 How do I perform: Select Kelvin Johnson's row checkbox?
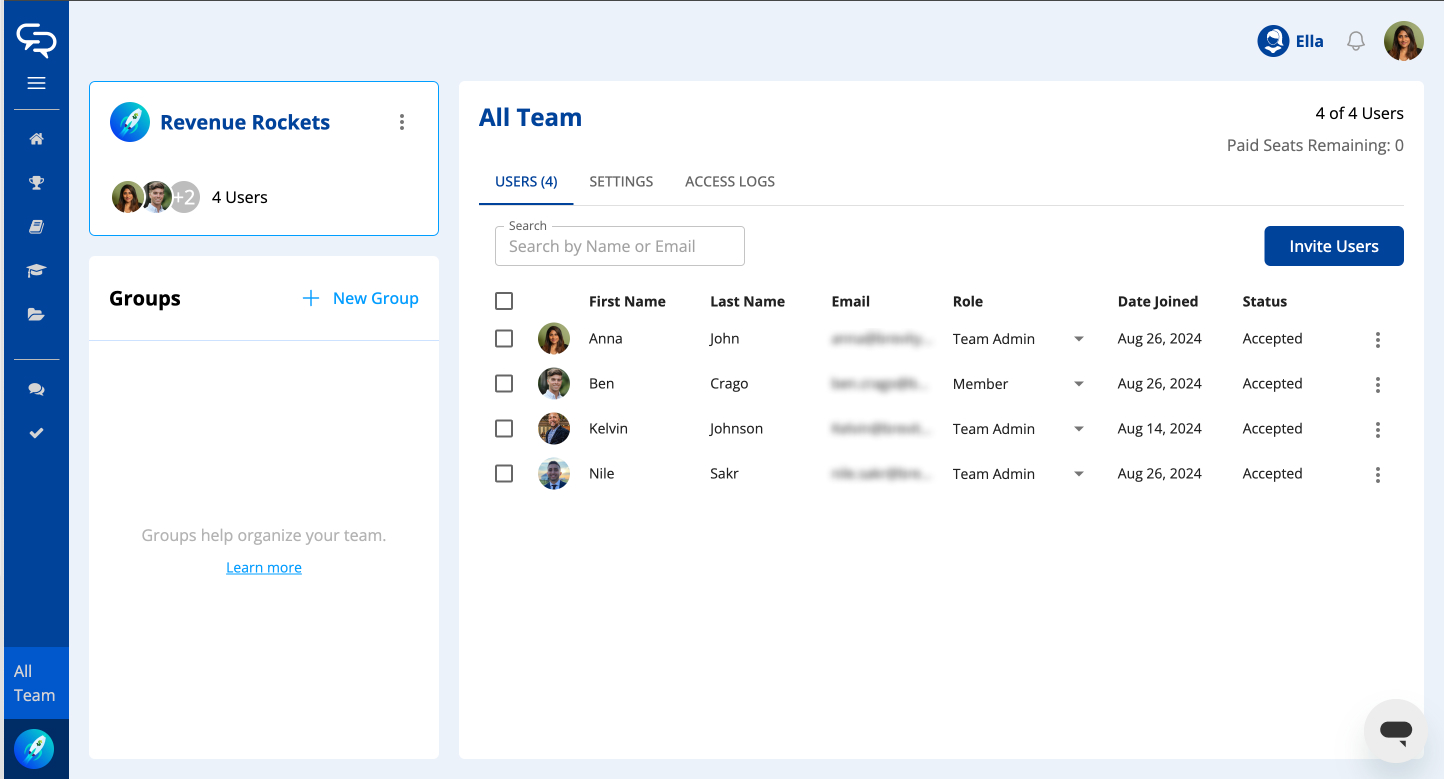tap(504, 429)
